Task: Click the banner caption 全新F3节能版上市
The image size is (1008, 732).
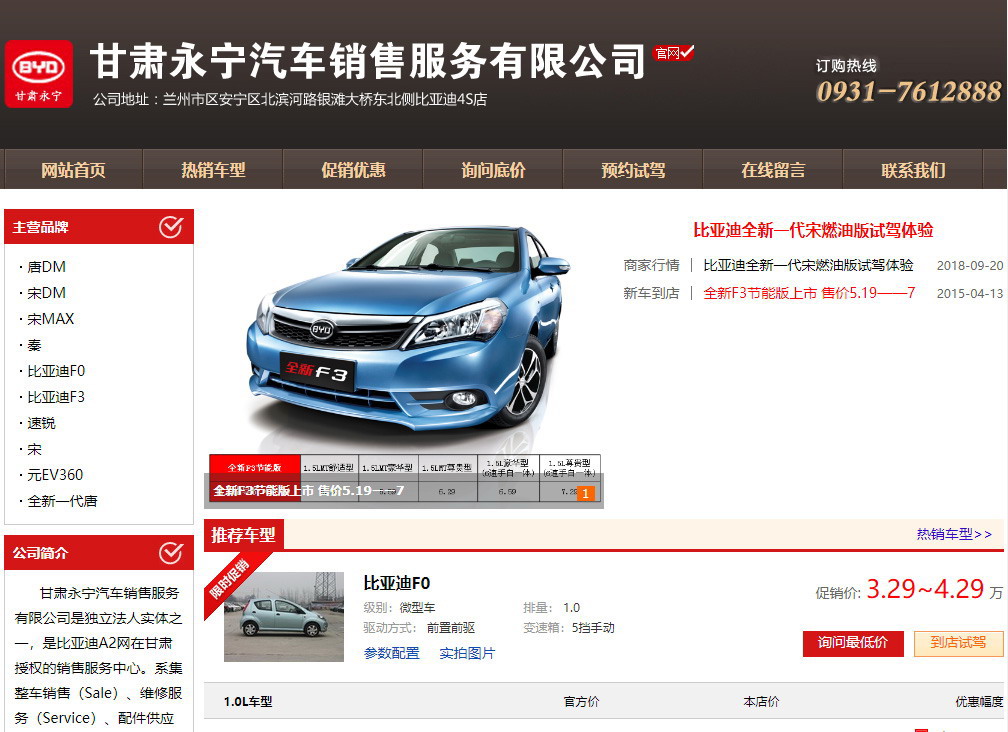Action: [x=309, y=491]
